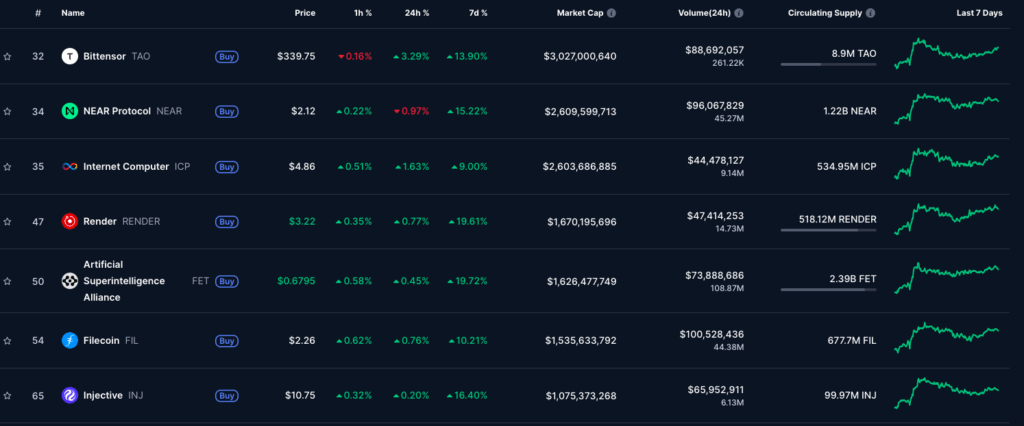
Task: Open Volume(24h) info icon
Action: point(739,13)
